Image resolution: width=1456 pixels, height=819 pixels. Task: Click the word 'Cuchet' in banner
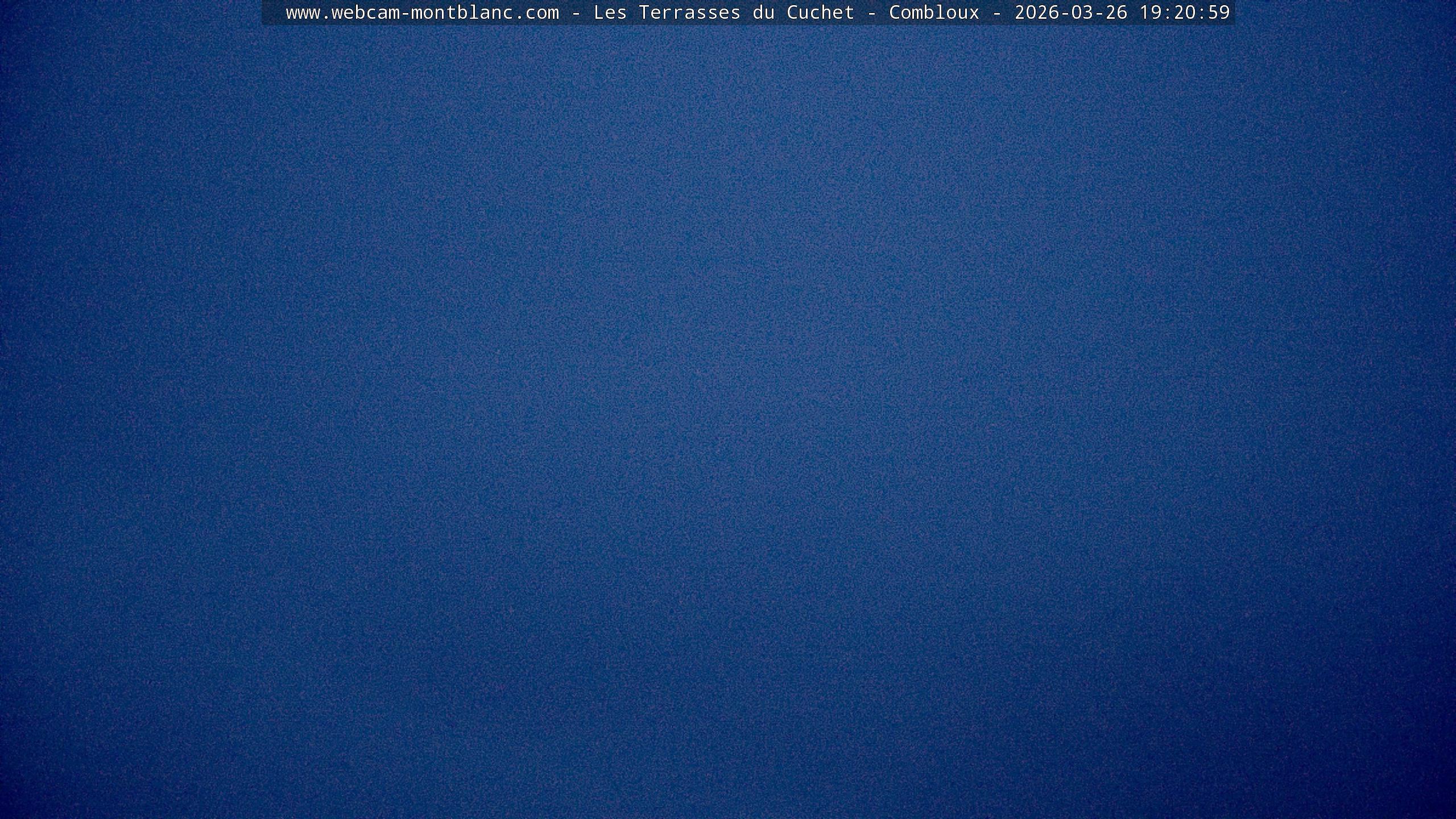coord(820,13)
